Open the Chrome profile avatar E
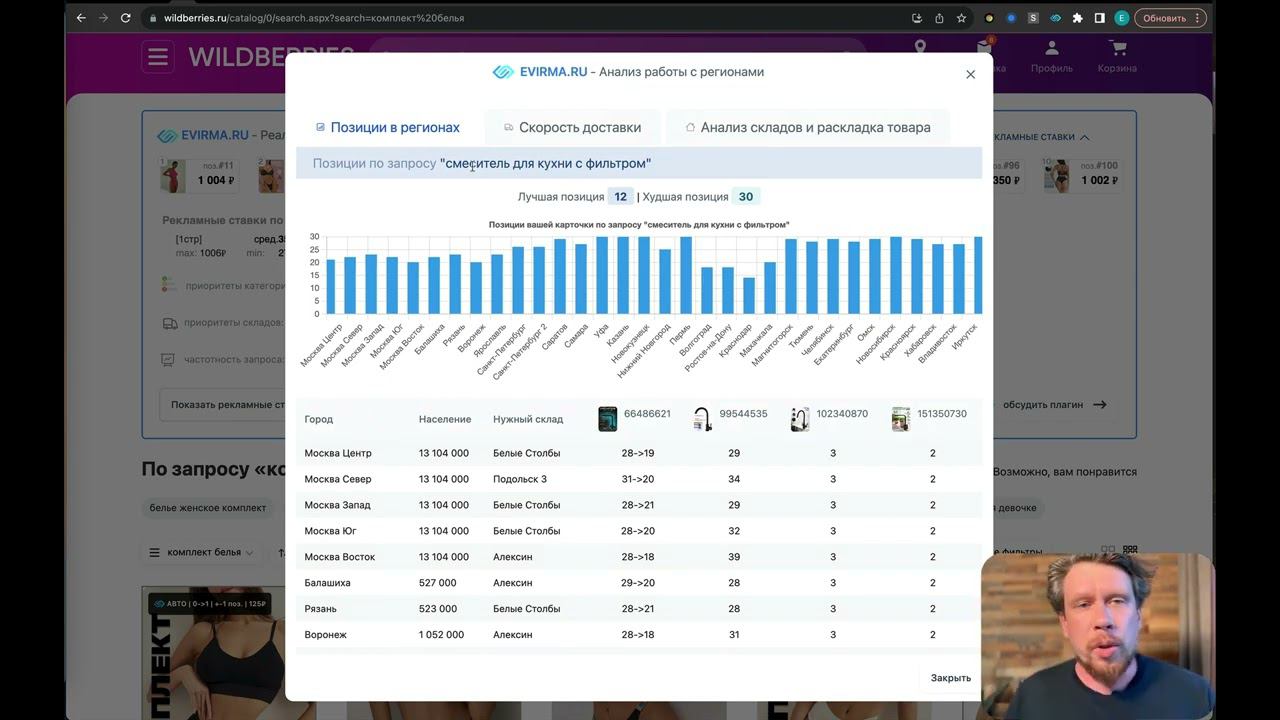Screen dimensions: 1280x720 point(1121,18)
